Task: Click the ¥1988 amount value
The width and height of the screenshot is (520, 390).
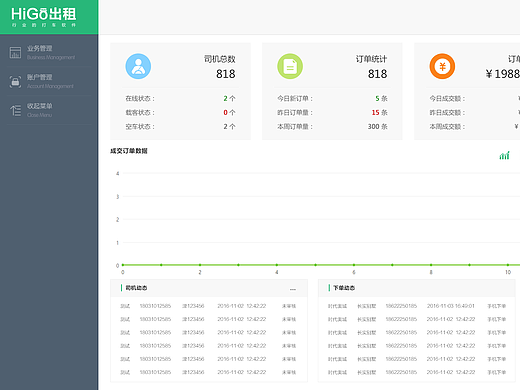Action: point(503,74)
